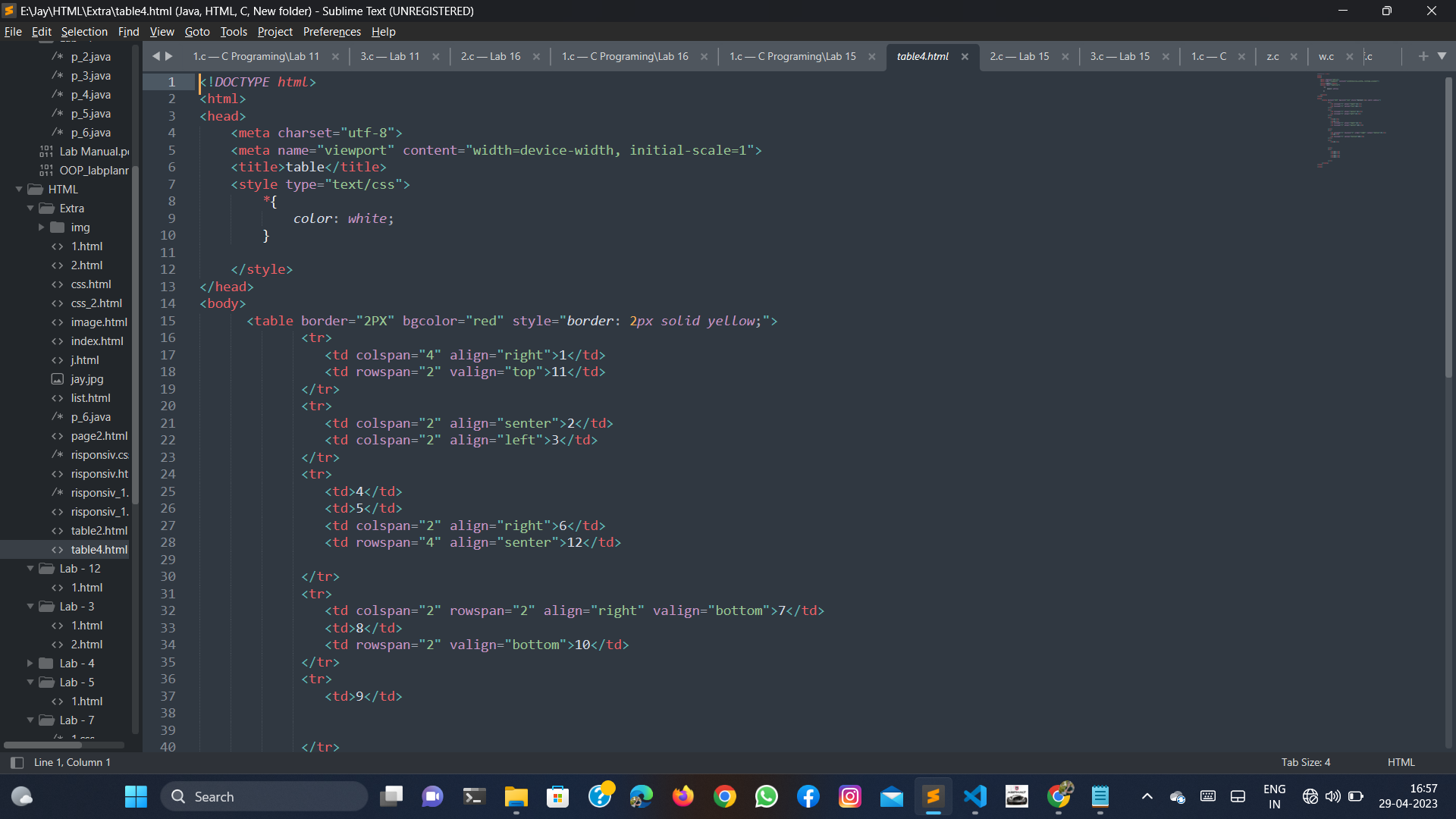The height and width of the screenshot is (819, 1456).
Task: Open Firefox from the taskbar
Action: (682, 796)
